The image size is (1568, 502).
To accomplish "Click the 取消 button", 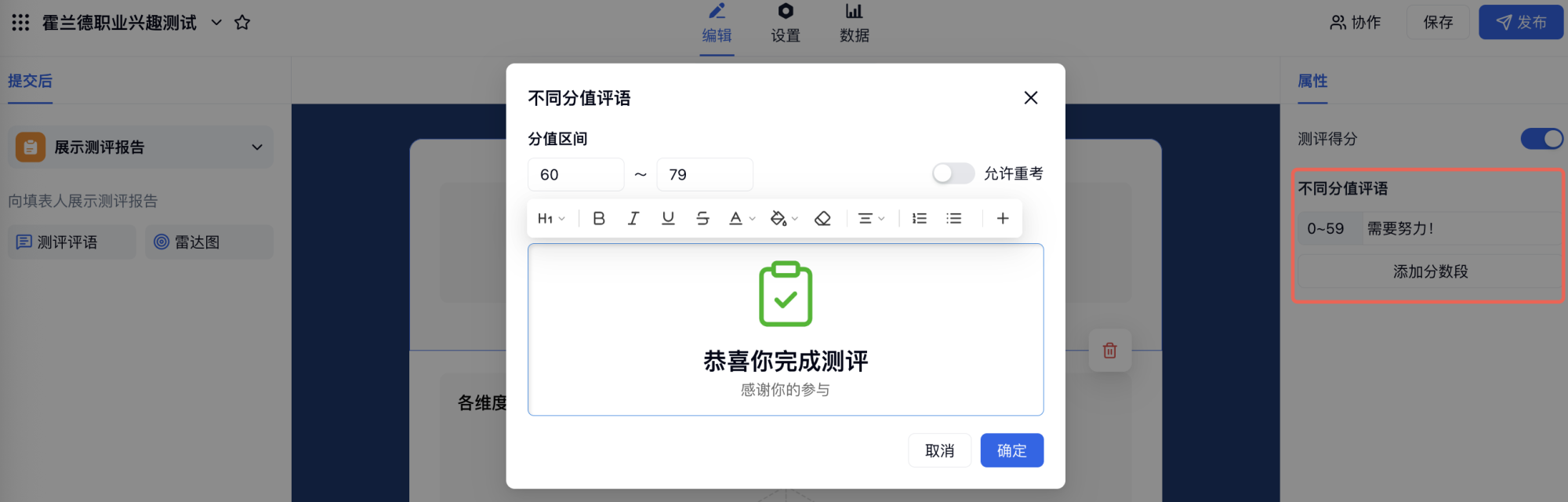I will coord(939,451).
